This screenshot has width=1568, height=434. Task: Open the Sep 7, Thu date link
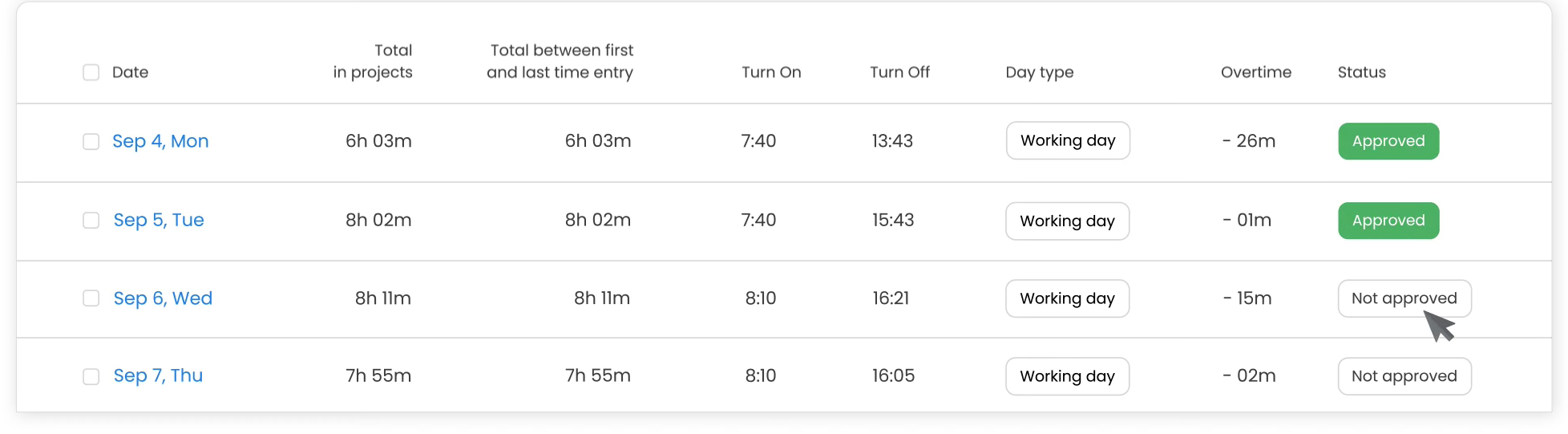coord(158,376)
